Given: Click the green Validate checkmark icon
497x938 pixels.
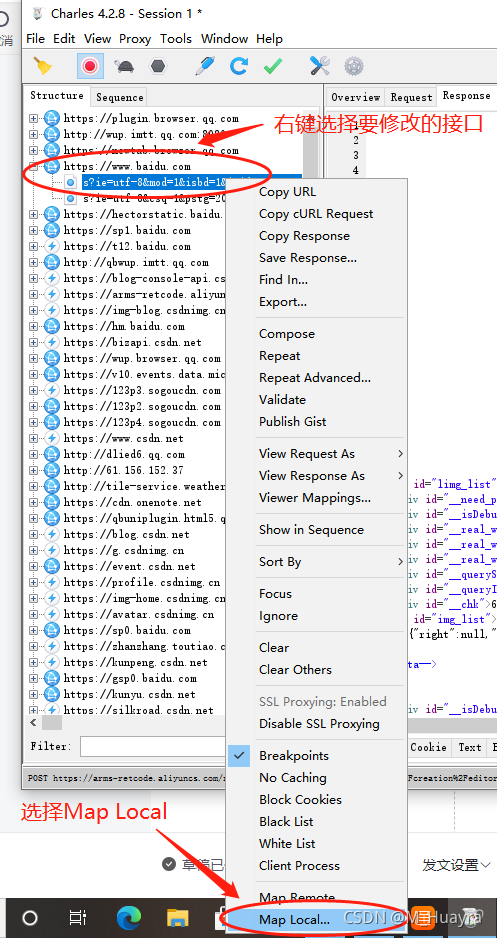Looking at the screenshot, I should click(x=273, y=66).
